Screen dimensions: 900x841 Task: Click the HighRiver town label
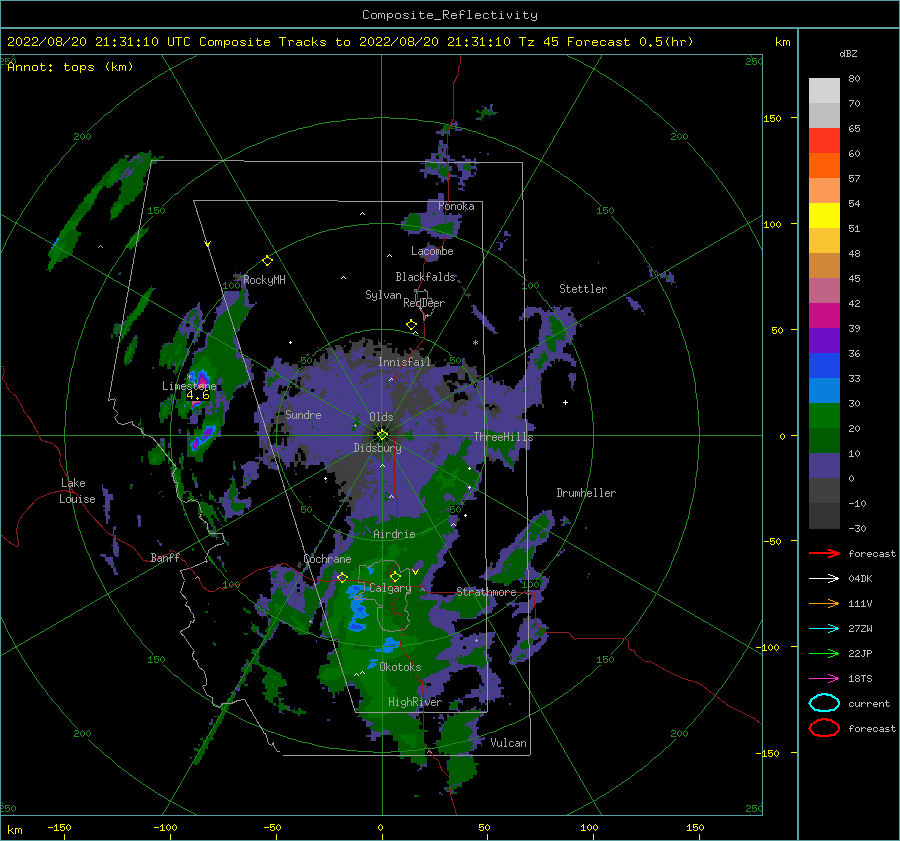point(415,702)
